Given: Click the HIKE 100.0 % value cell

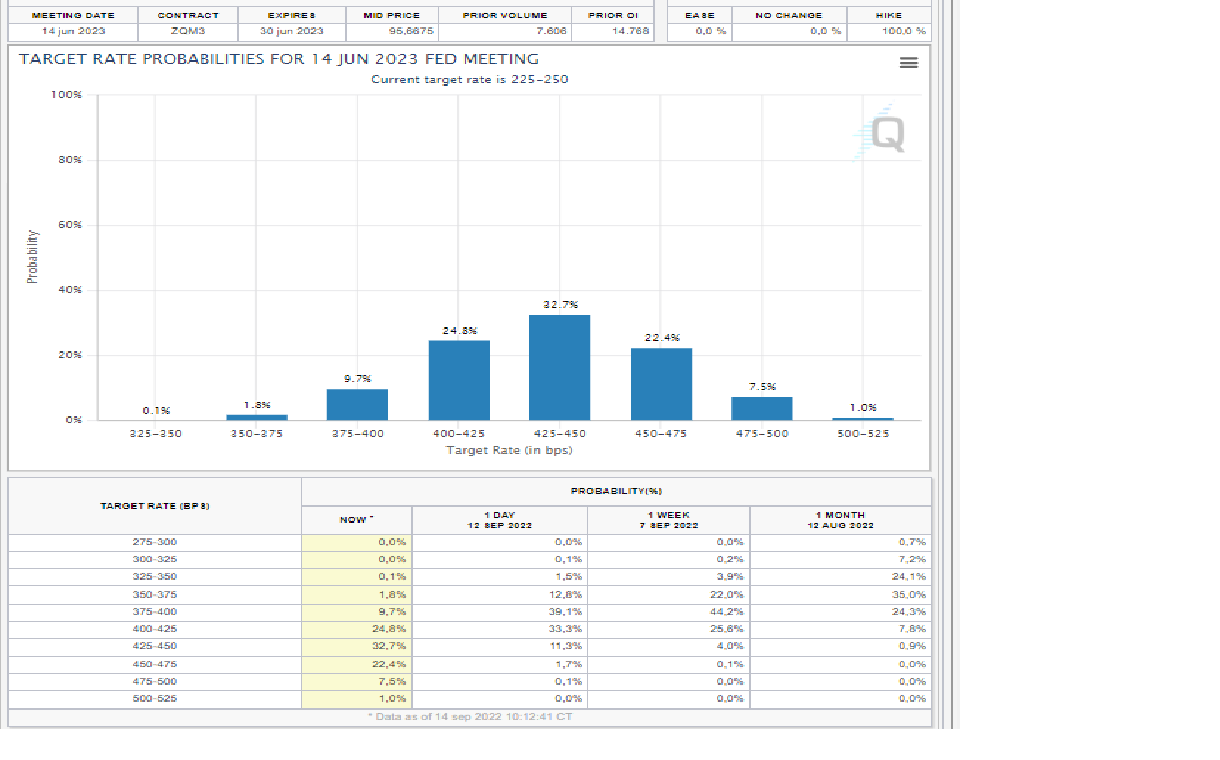Looking at the screenshot, I should click(x=888, y=31).
